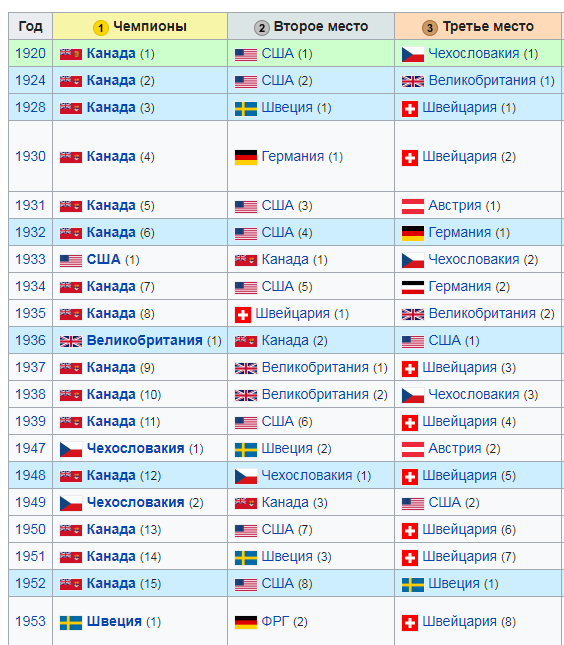Viewport: 564px width, 645px height.
Task: Open the Германия link in 1934 third place
Action: [460, 286]
